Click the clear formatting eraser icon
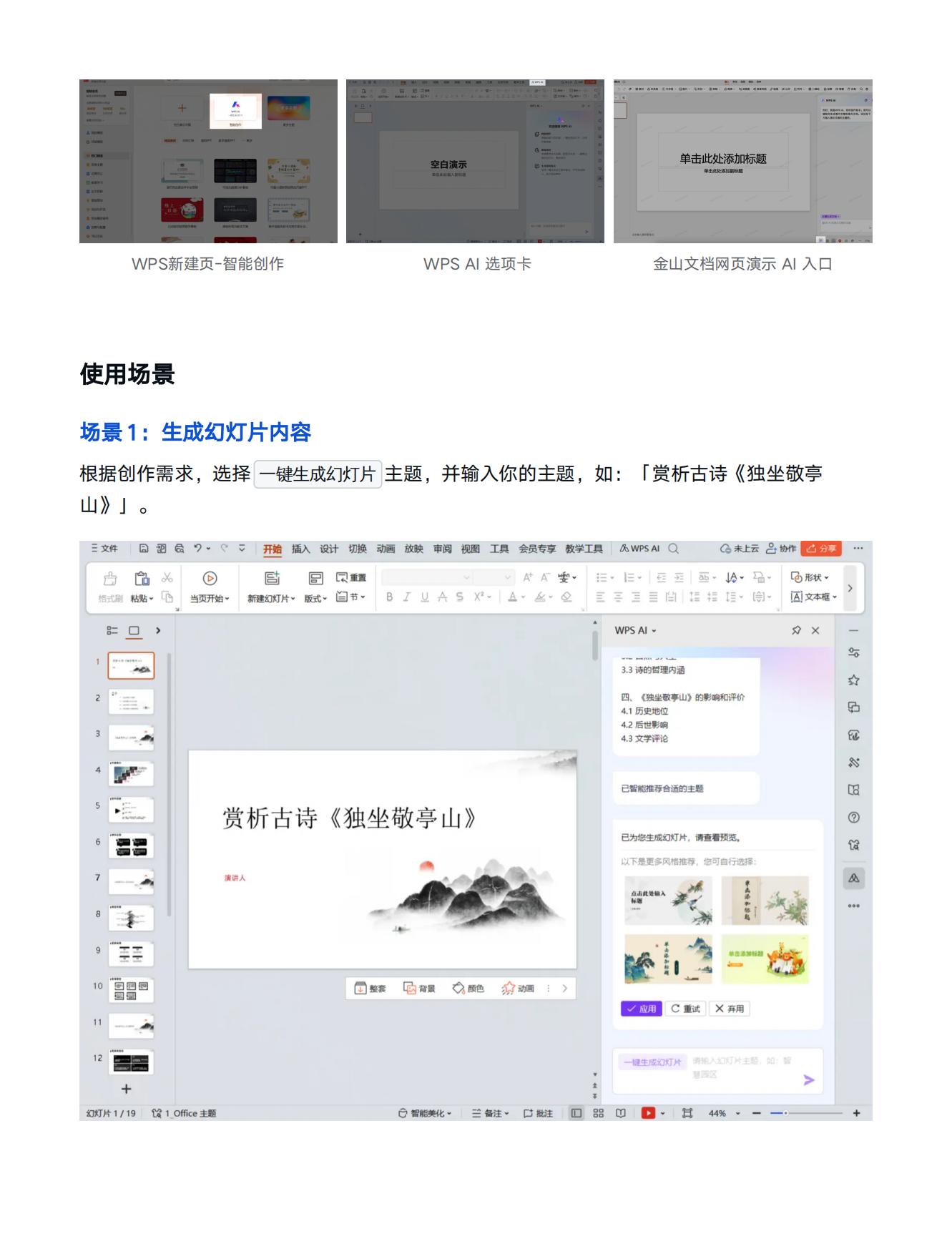This screenshot has width=952, height=1259. pyautogui.click(x=566, y=597)
